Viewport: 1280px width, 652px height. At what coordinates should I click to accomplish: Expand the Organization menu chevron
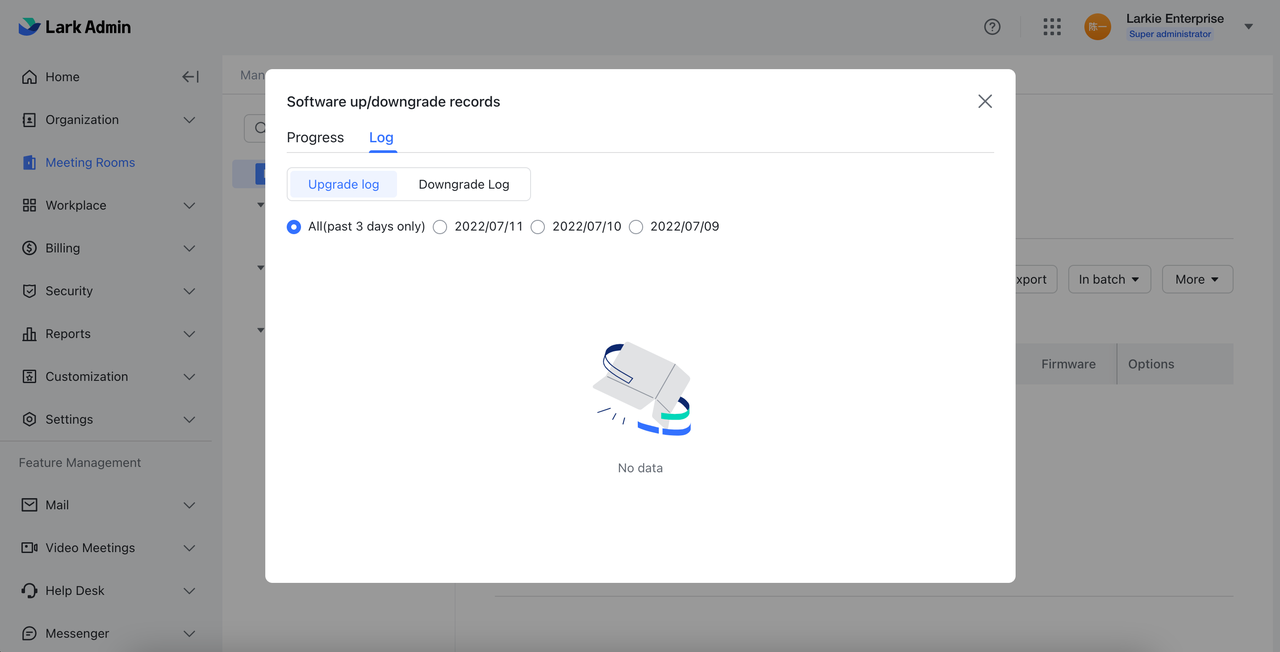189,120
